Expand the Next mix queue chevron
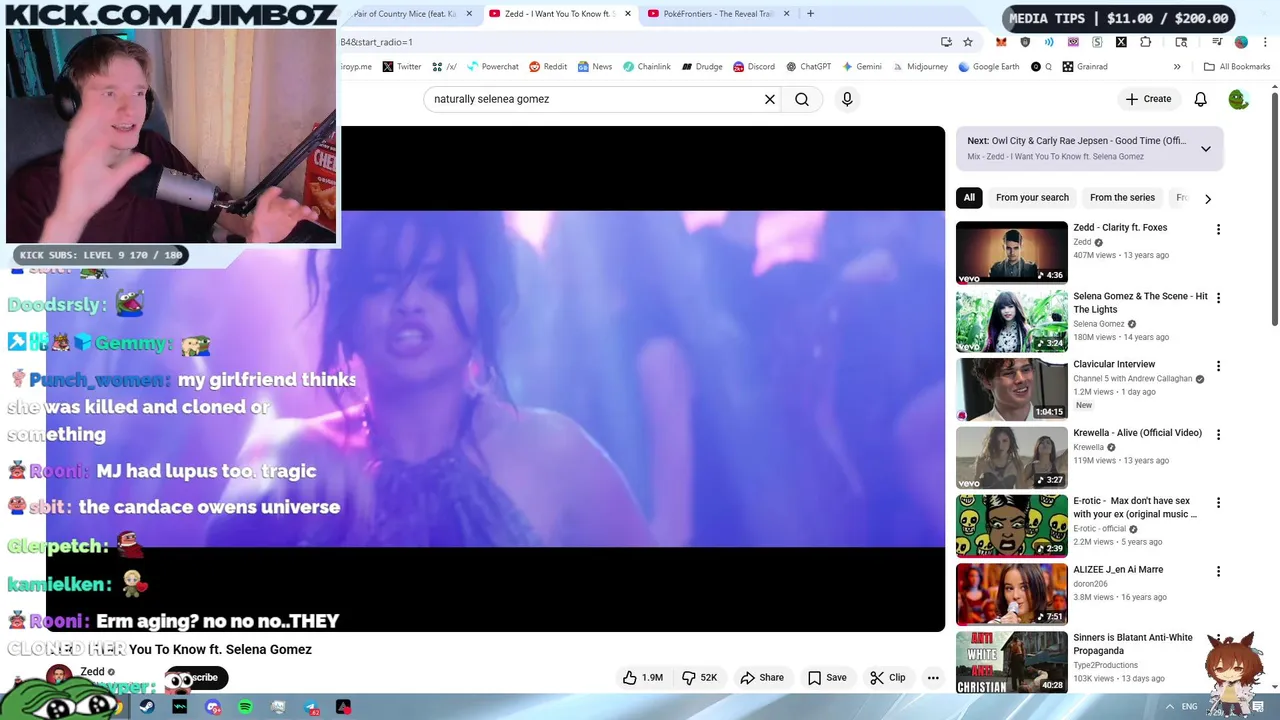Viewport: 1280px width, 720px height. click(1206, 148)
